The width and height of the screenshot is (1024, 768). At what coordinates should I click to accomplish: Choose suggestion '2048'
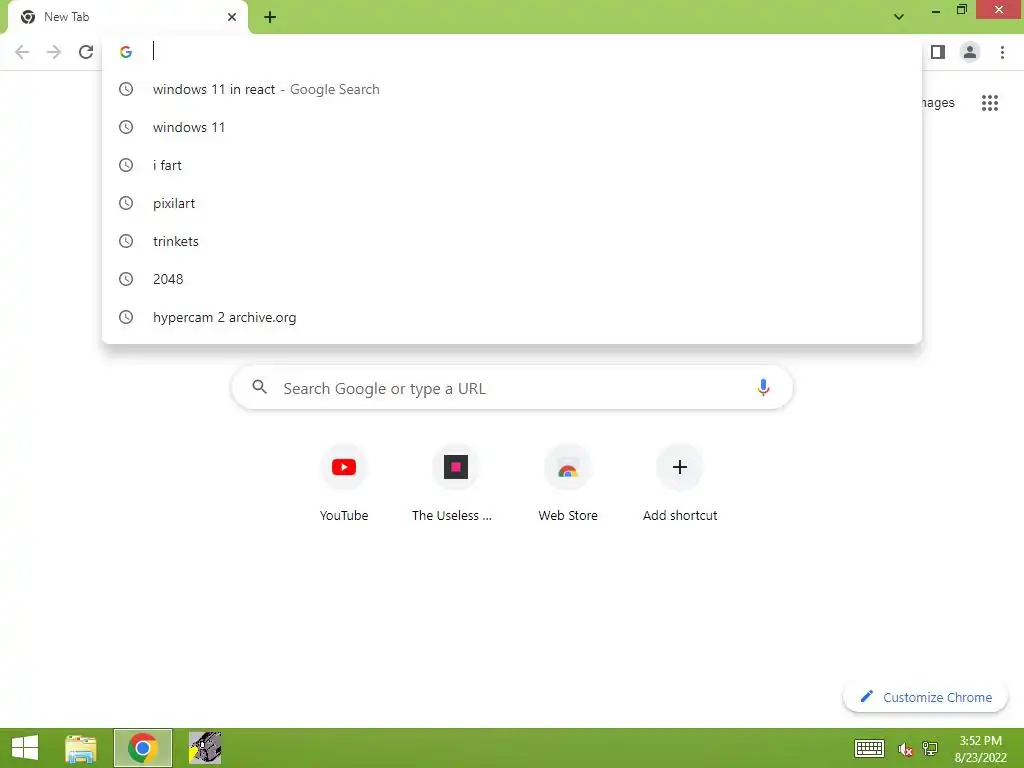click(512, 279)
